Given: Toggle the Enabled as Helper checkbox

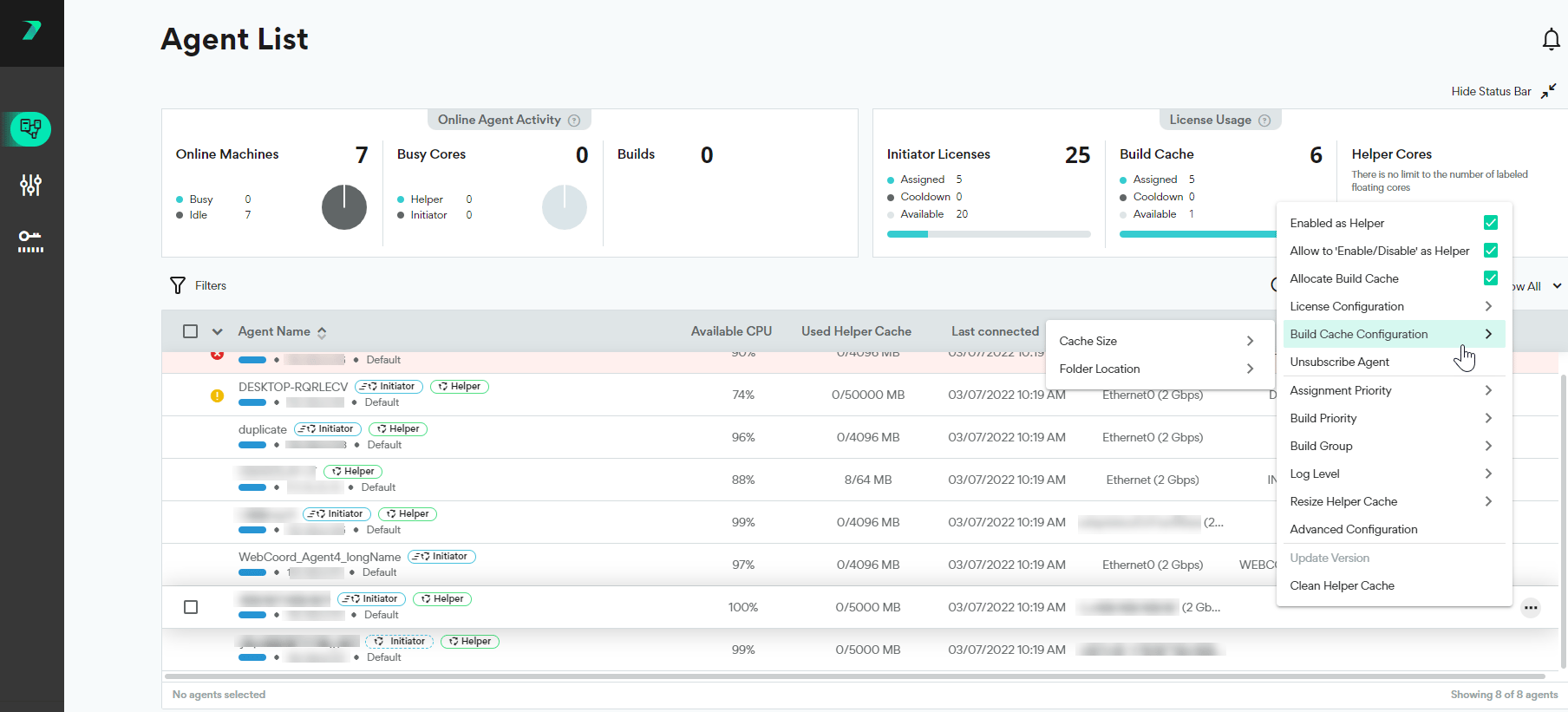Looking at the screenshot, I should tap(1491, 223).
